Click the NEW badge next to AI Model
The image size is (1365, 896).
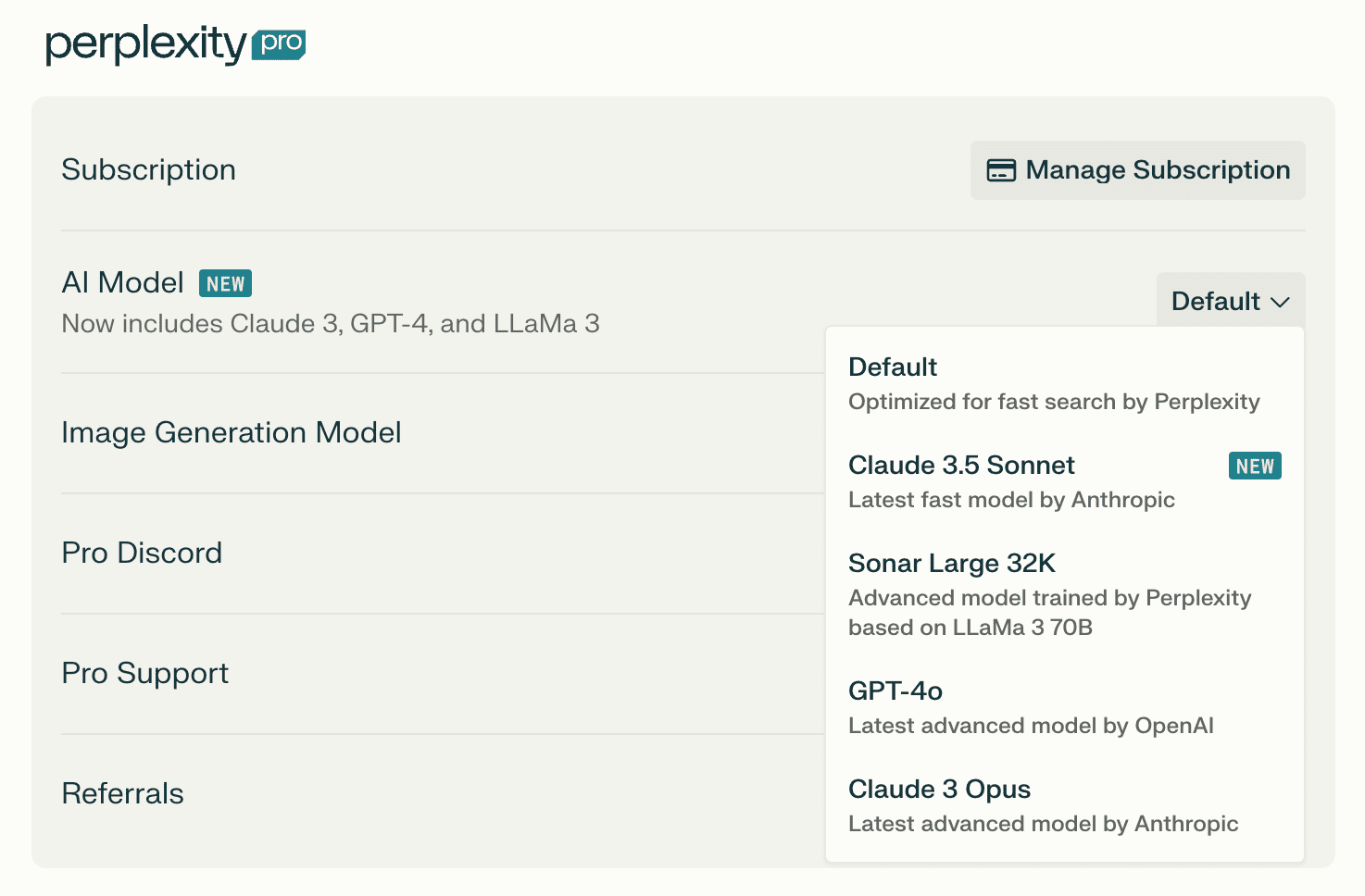(225, 283)
